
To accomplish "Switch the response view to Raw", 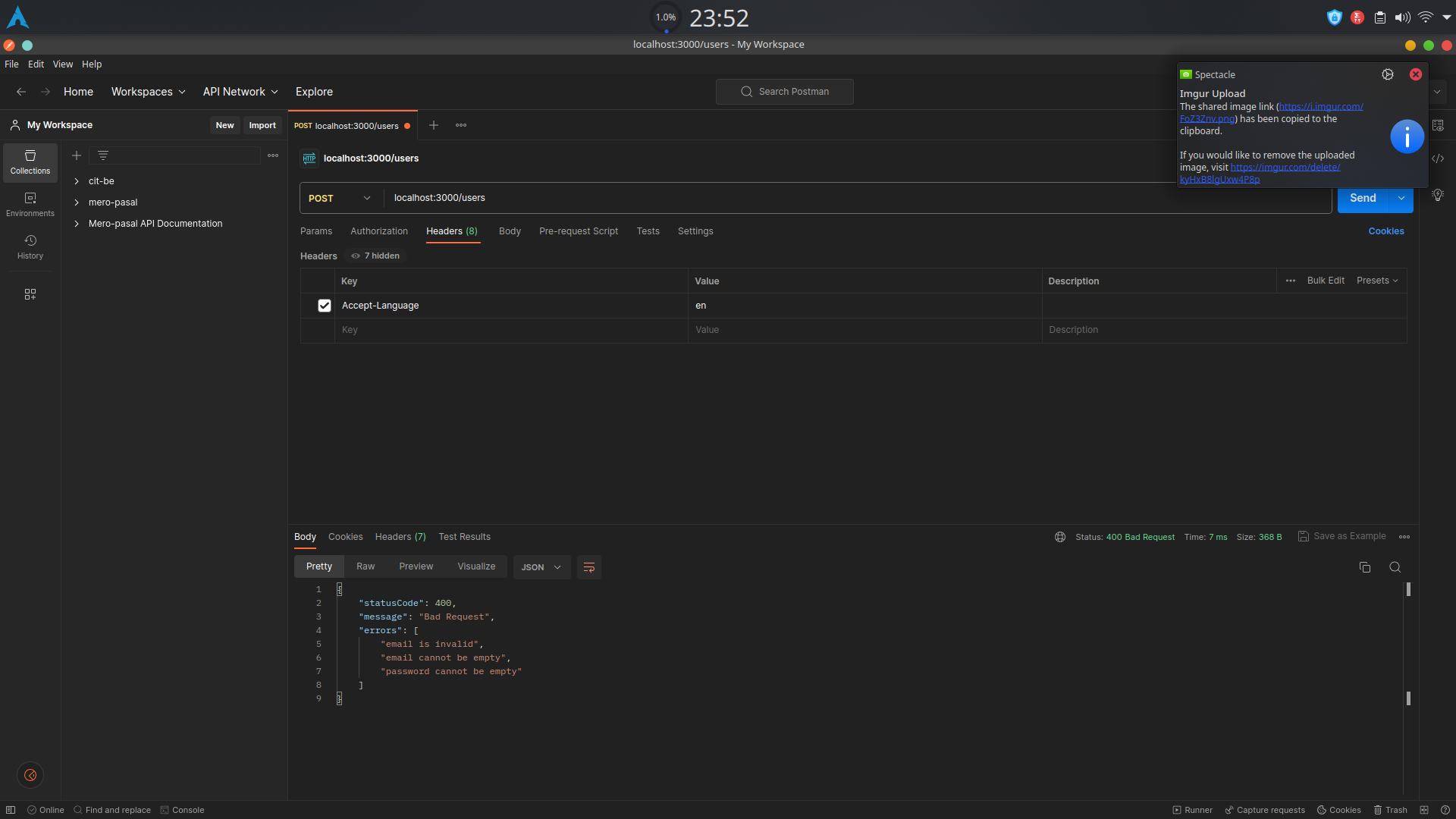I will coord(366,566).
